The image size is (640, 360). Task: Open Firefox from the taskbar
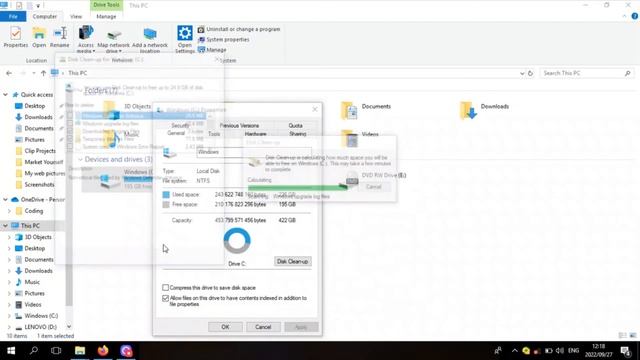103,351
